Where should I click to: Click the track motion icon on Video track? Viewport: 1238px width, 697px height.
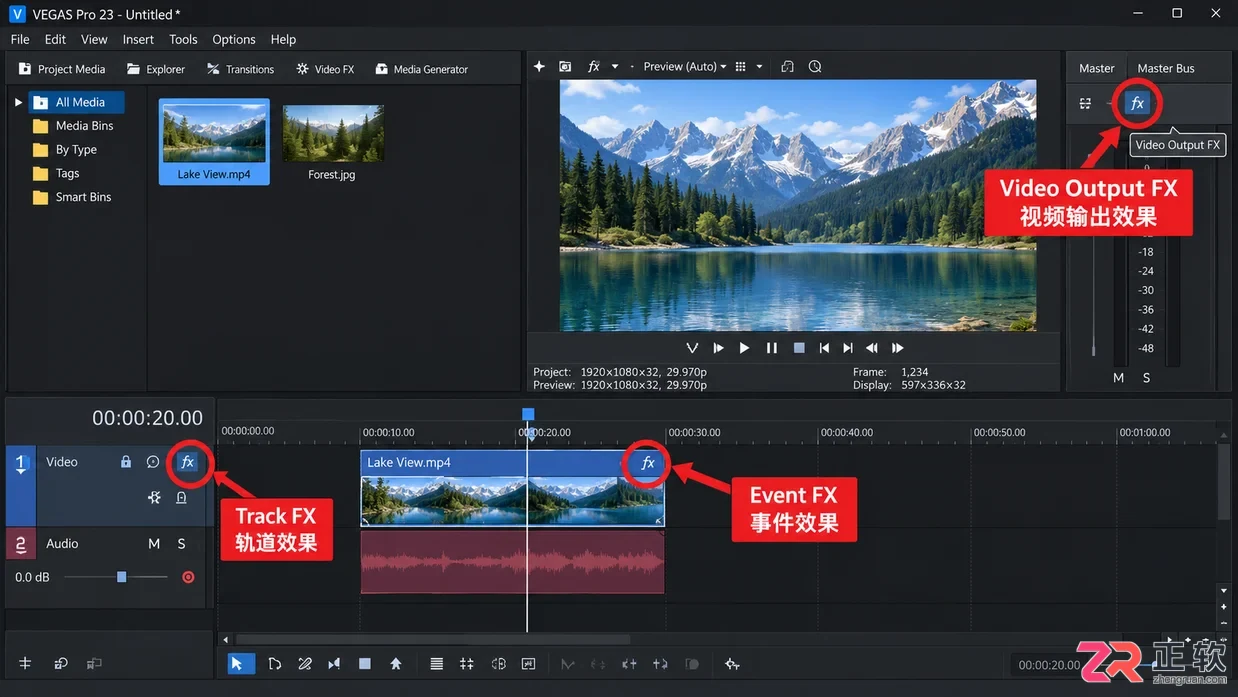[x=154, y=497]
